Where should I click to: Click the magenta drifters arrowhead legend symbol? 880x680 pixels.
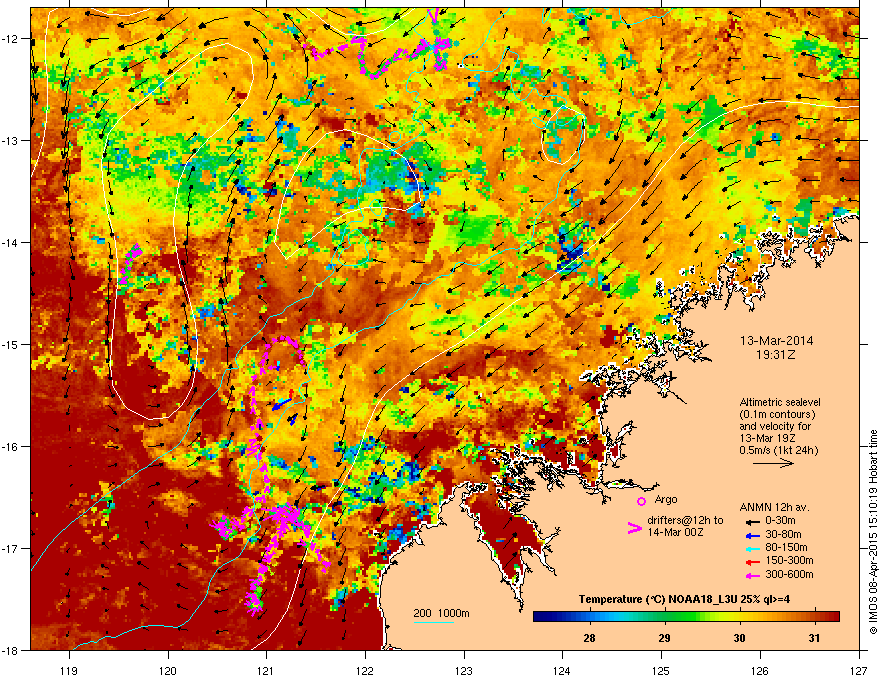[x=634, y=528]
